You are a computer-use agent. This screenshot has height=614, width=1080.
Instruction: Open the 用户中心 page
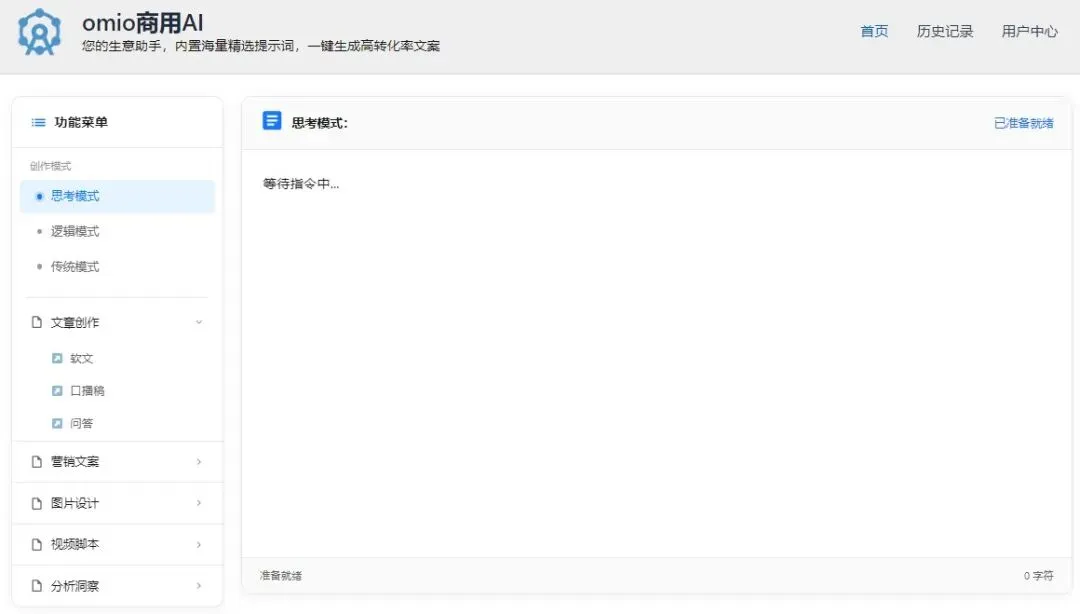[x=1029, y=31]
